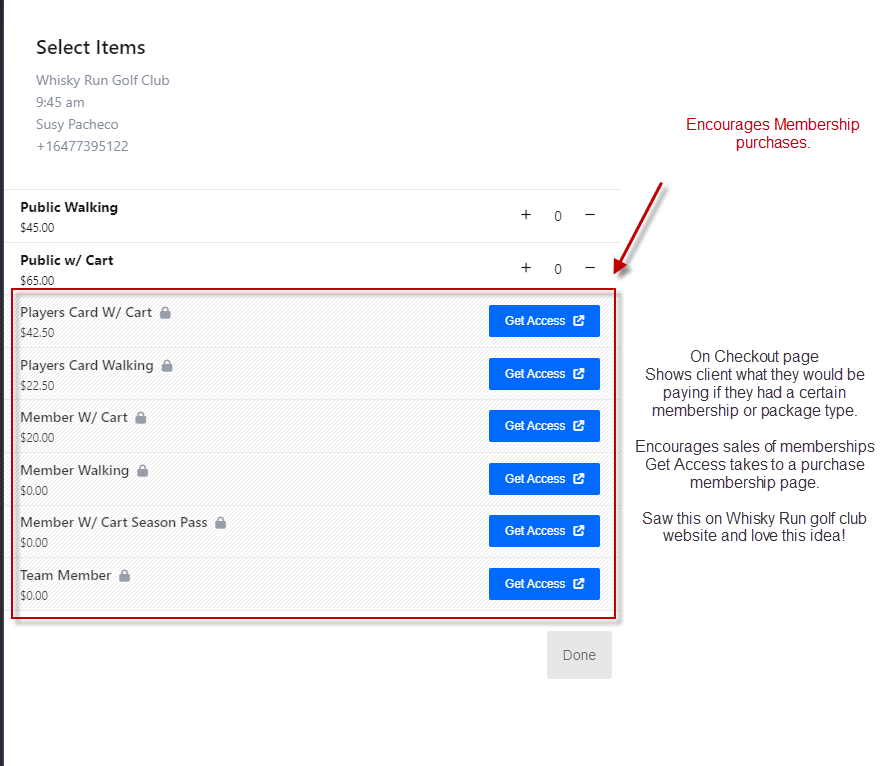Get Access for Member W/ Cart Season Pass
The width and height of the screenshot is (890, 766).
pyautogui.click(x=544, y=531)
